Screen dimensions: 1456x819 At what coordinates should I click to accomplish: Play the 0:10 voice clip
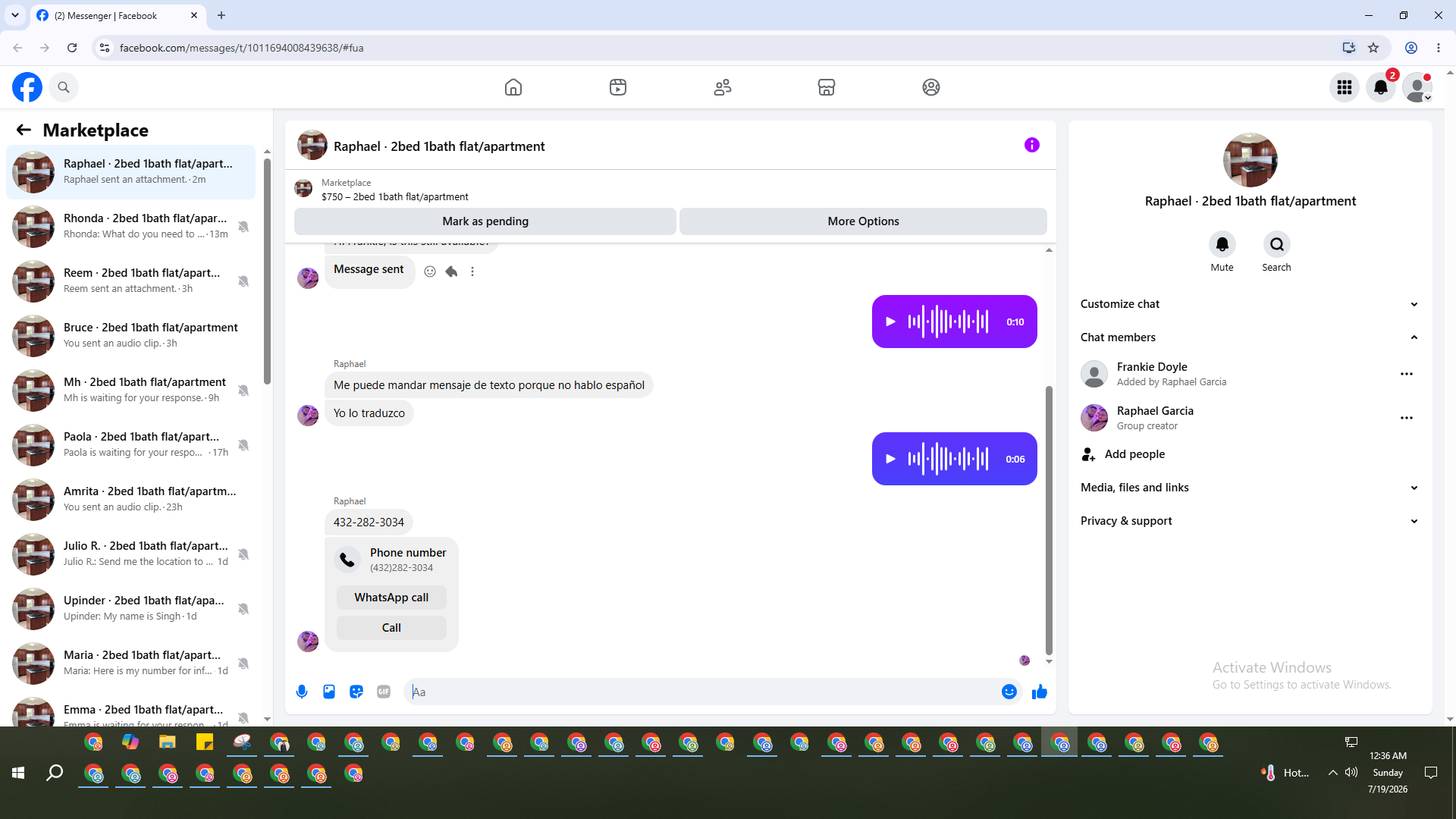tap(891, 322)
